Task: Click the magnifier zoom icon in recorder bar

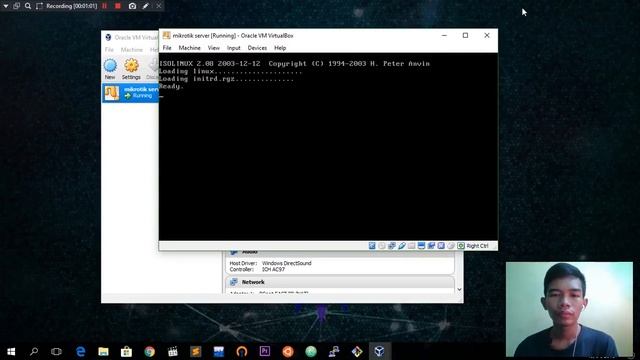Action: coord(28,6)
